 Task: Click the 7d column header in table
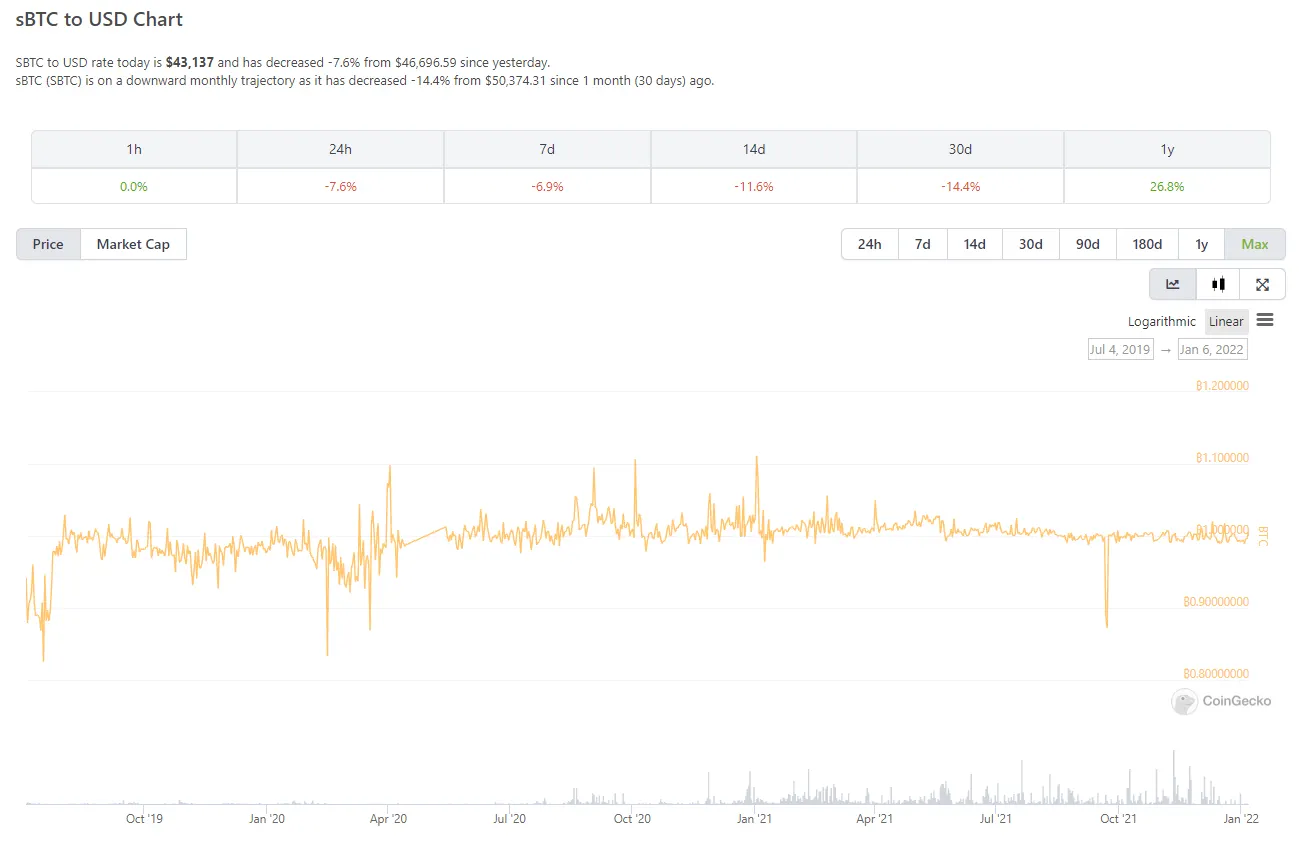click(547, 149)
